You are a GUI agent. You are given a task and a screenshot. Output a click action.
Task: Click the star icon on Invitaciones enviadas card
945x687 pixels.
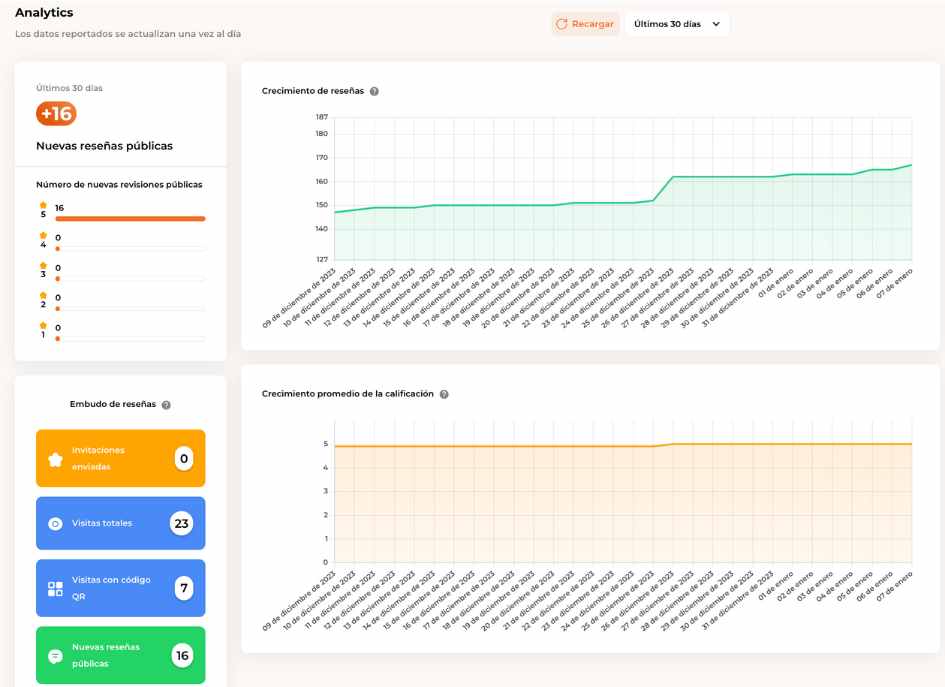click(x=56, y=459)
